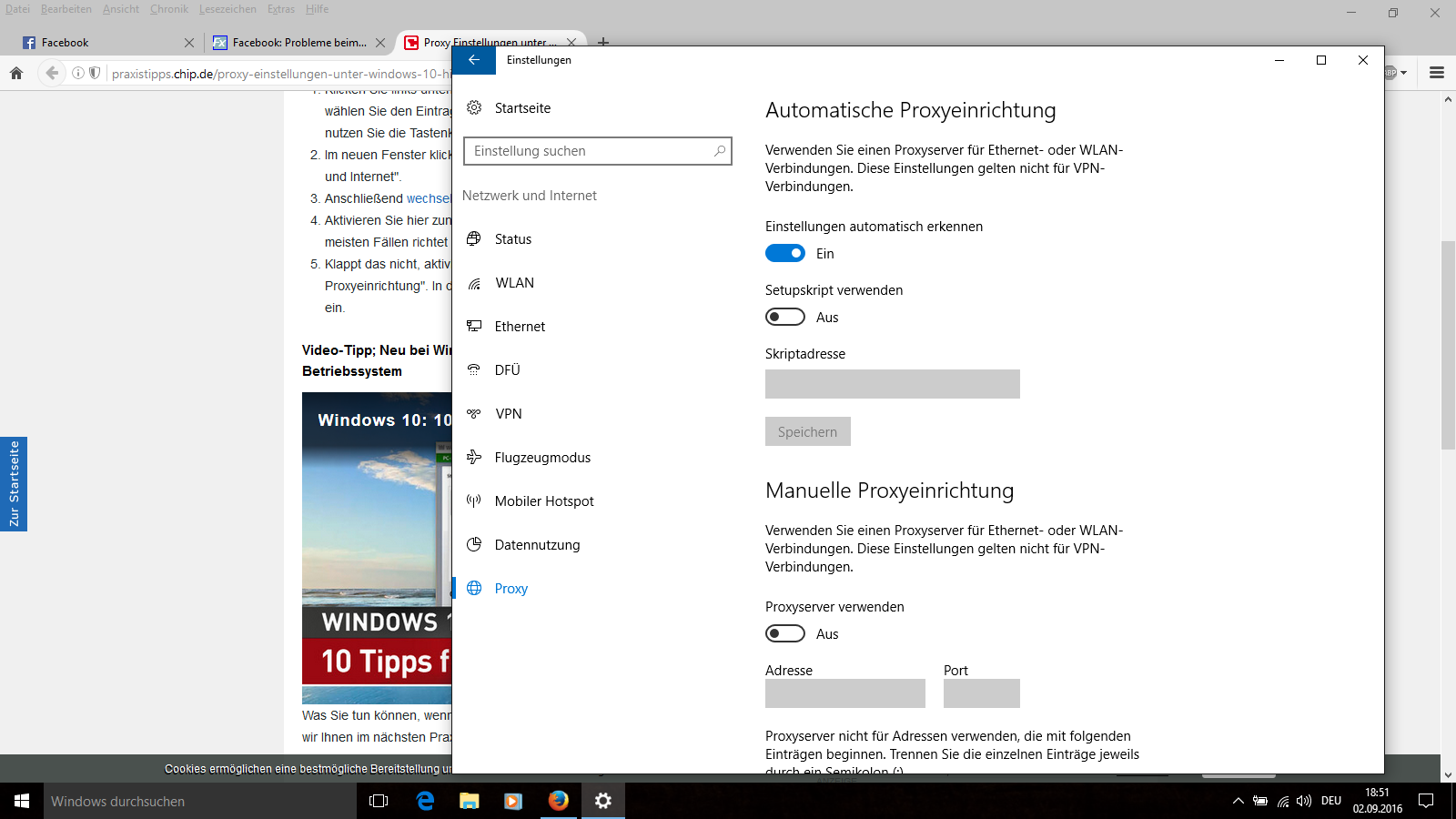Click the VPN icon in sidebar
The height and width of the screenshot is (819, 1456).
tap(474, 413)
